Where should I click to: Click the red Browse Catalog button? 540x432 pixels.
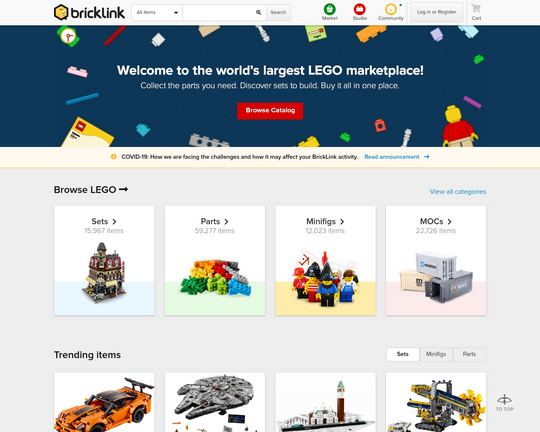[x=270, y=111]
